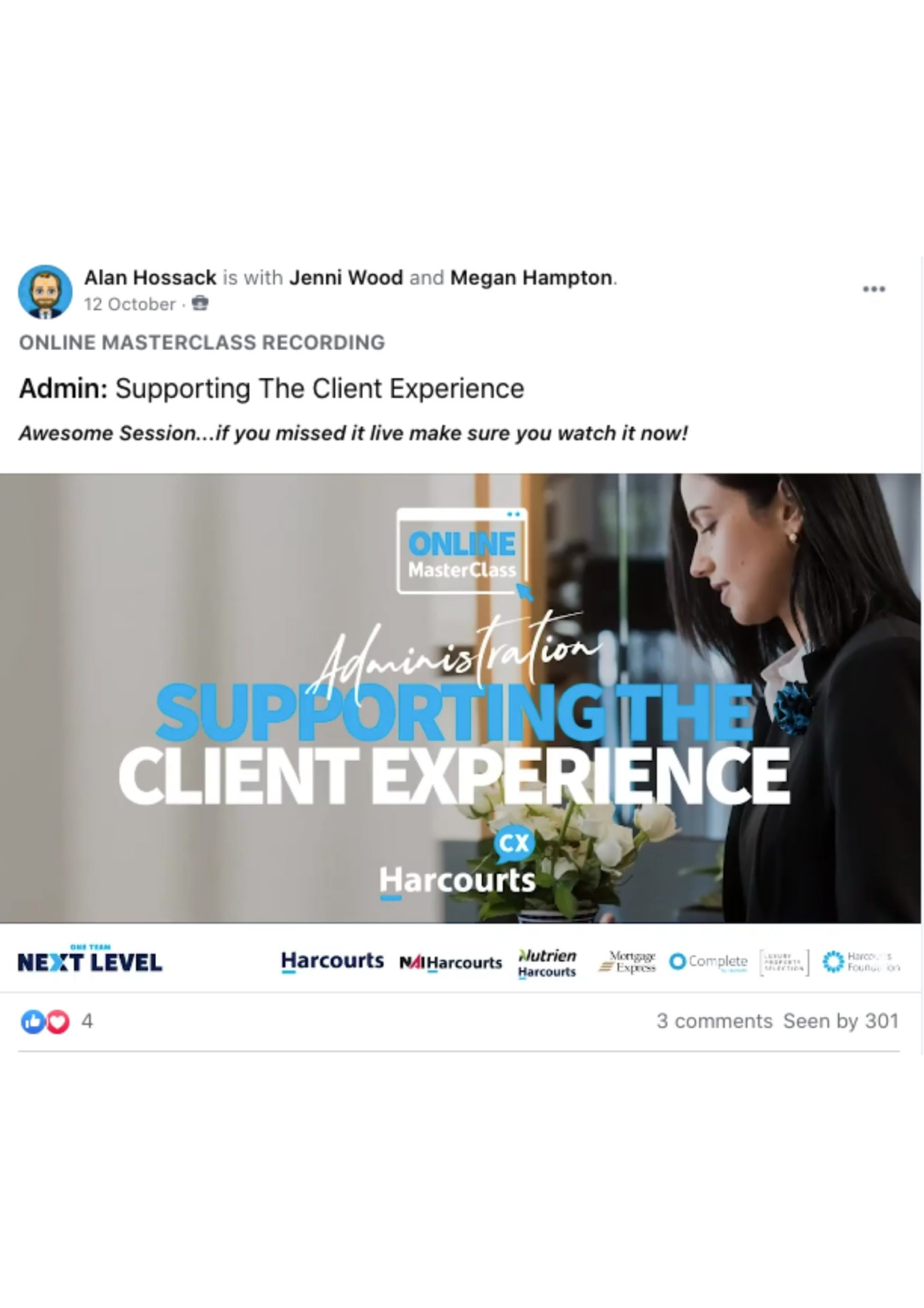Click the red heart reaction icon
The height and width of the screenshot is (1308, 924).
click(x=58, y=1022)
